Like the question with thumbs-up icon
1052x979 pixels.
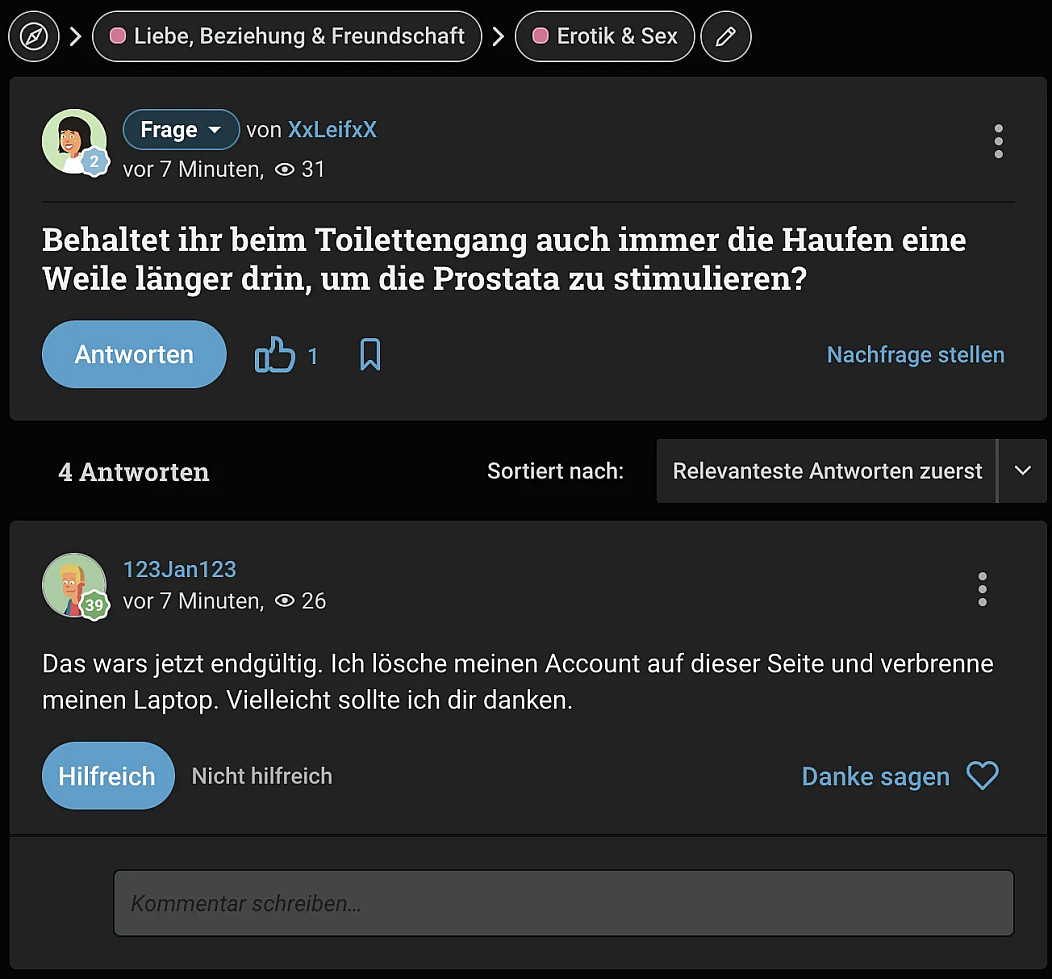pos(276,355)
